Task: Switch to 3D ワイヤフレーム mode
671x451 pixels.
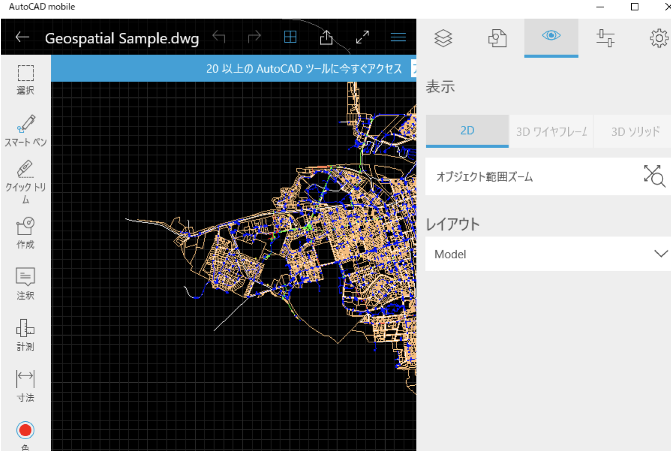Action: tap(551, 131)
